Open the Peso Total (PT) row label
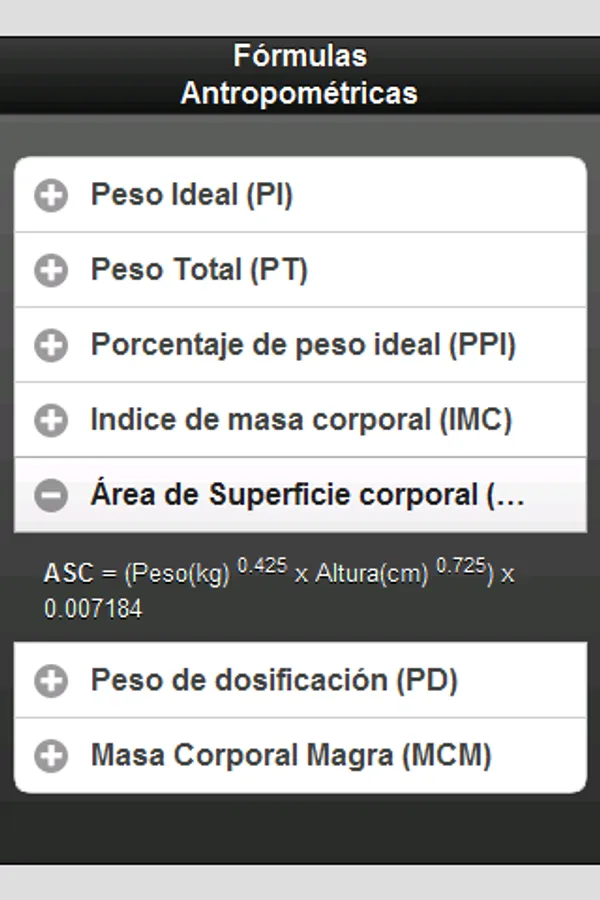Image resolution: width=600 pixels, height=900 pixels. 199,270
